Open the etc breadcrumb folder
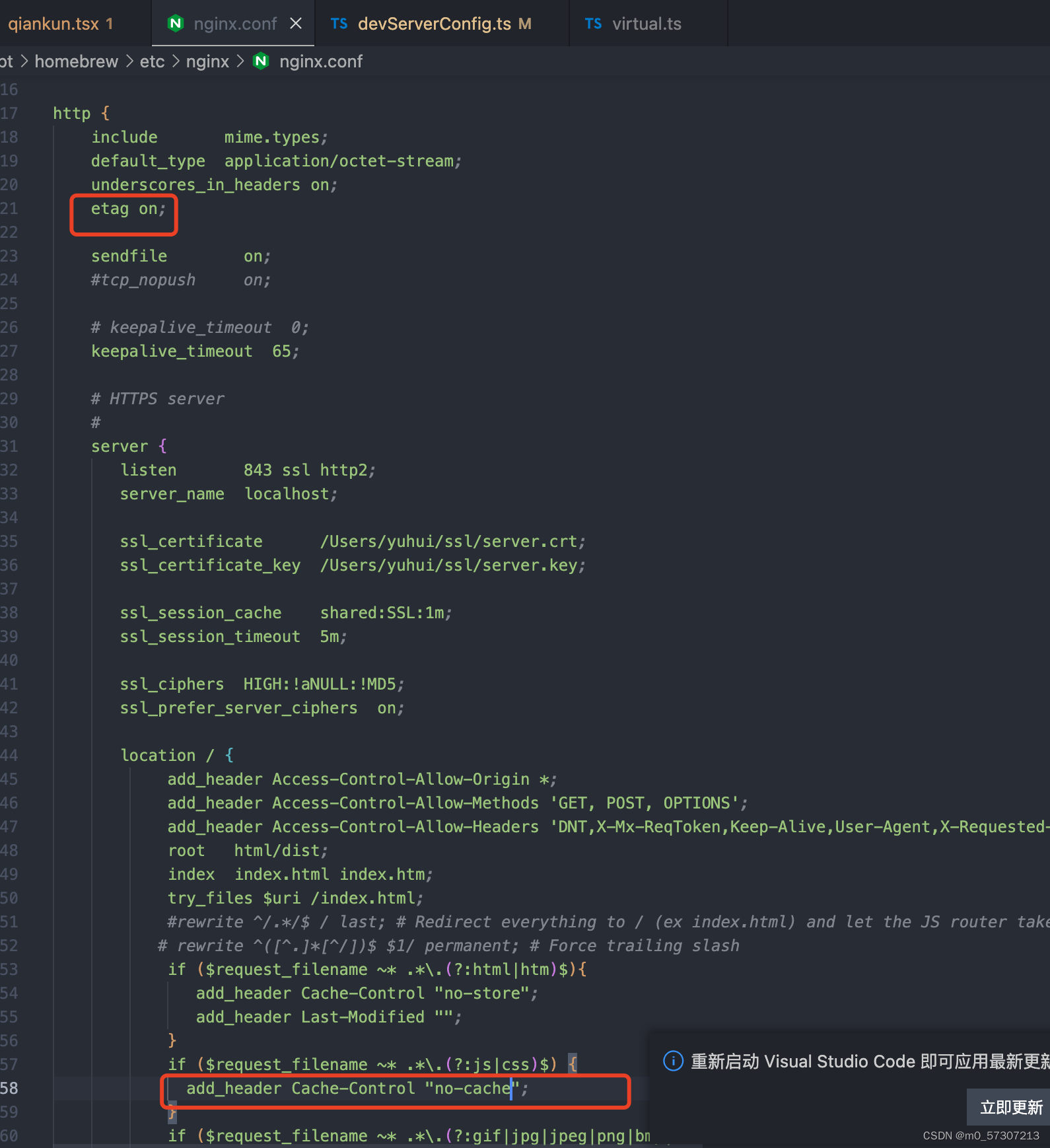Image resolution: width=1050 pixels, height=1148 pixels. [x=152, y=61]
